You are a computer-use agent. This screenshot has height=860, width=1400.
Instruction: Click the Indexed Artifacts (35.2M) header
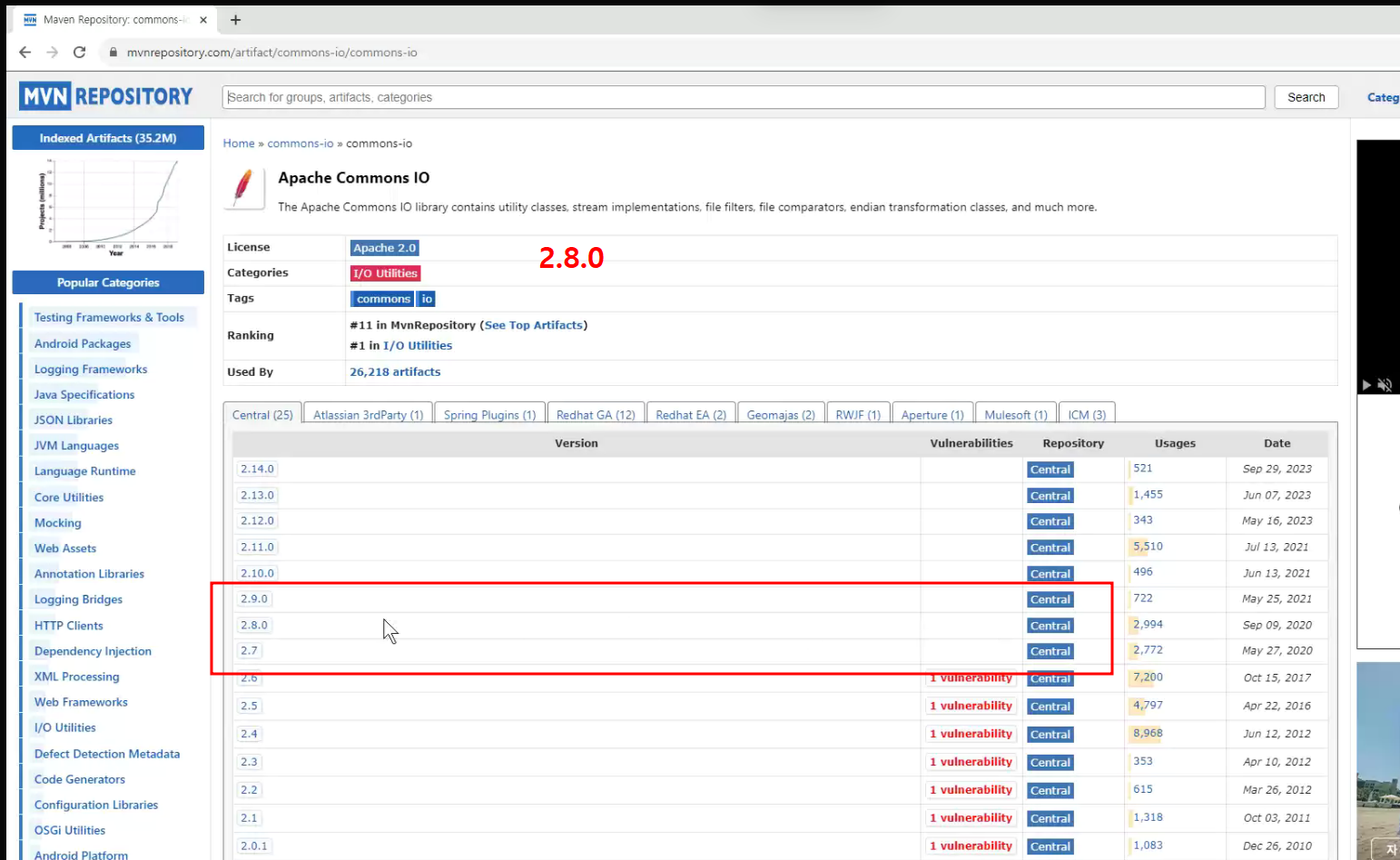[x=108, y=138]
